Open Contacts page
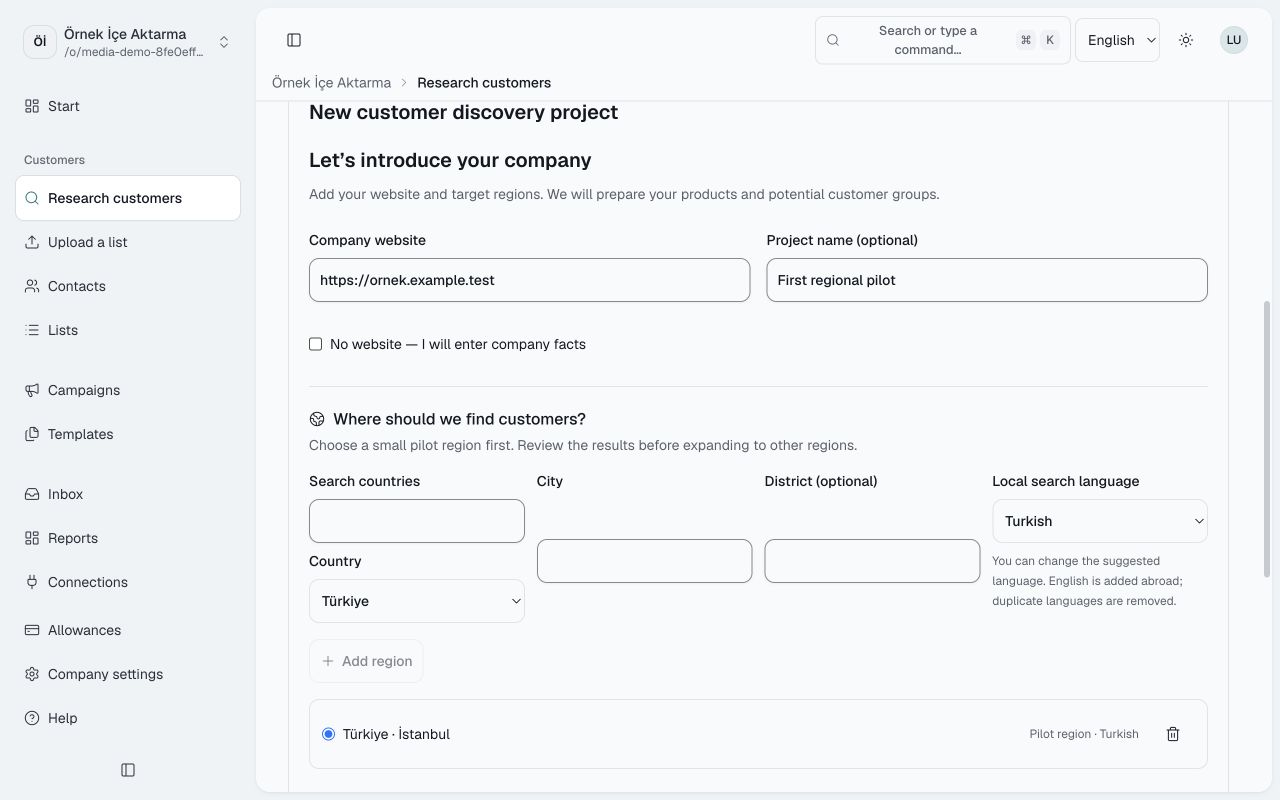This screenshot has height=800, width=1280. point(128,286)
